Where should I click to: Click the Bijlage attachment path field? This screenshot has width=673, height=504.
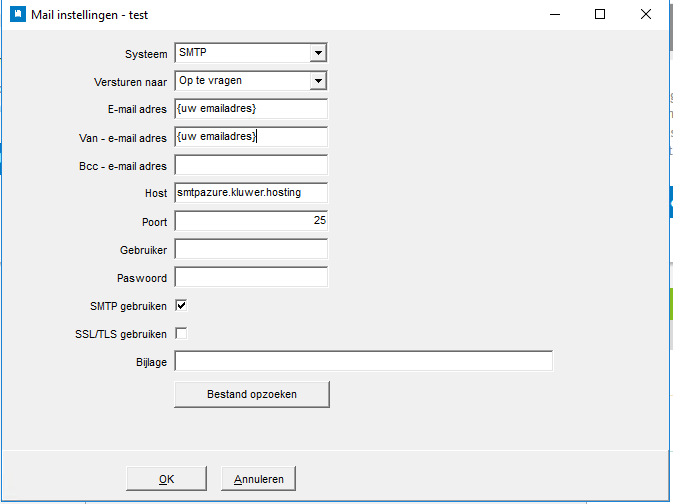coord(363,361)
